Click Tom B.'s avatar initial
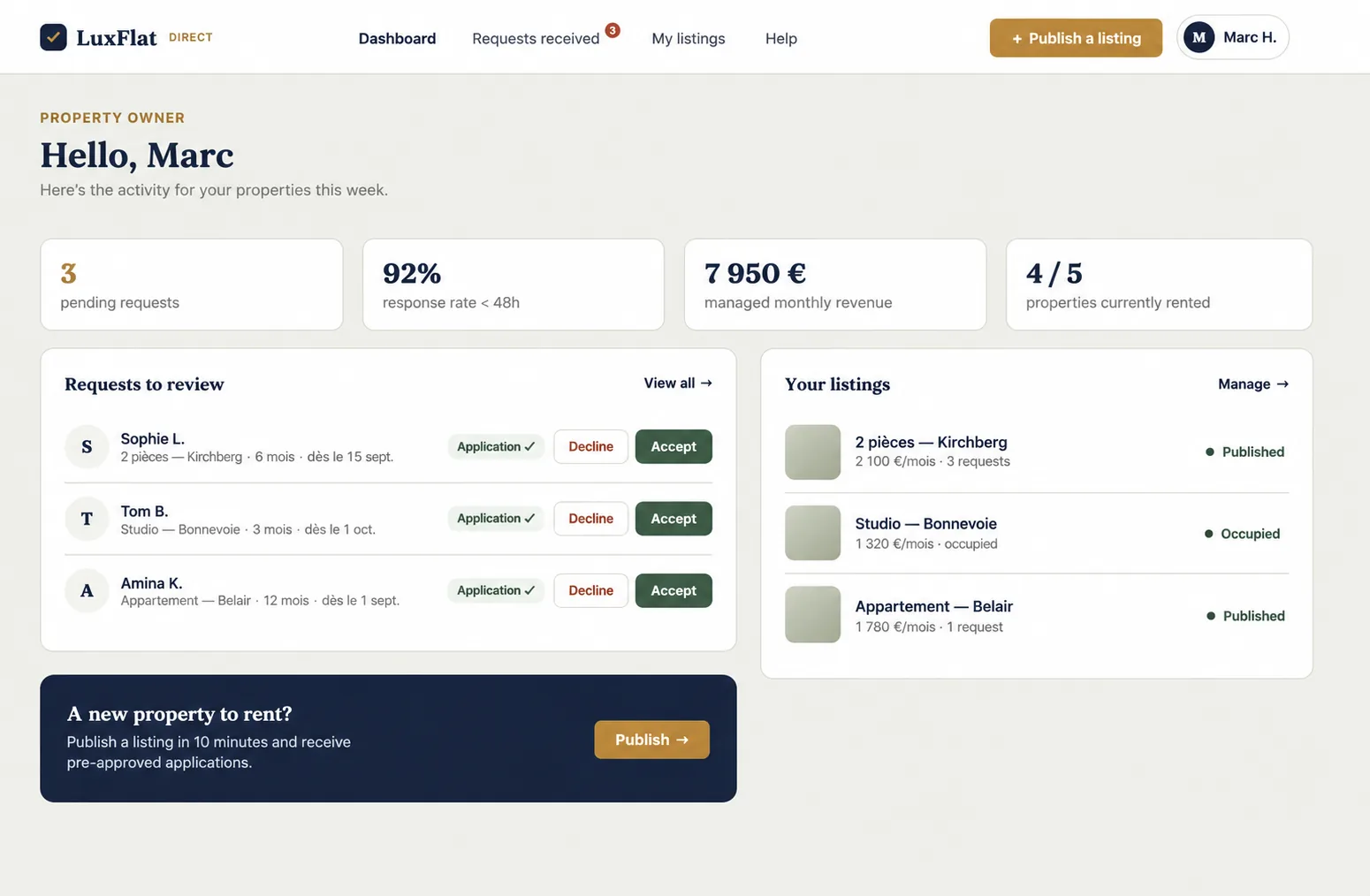1370x896 pixels. 87,519
